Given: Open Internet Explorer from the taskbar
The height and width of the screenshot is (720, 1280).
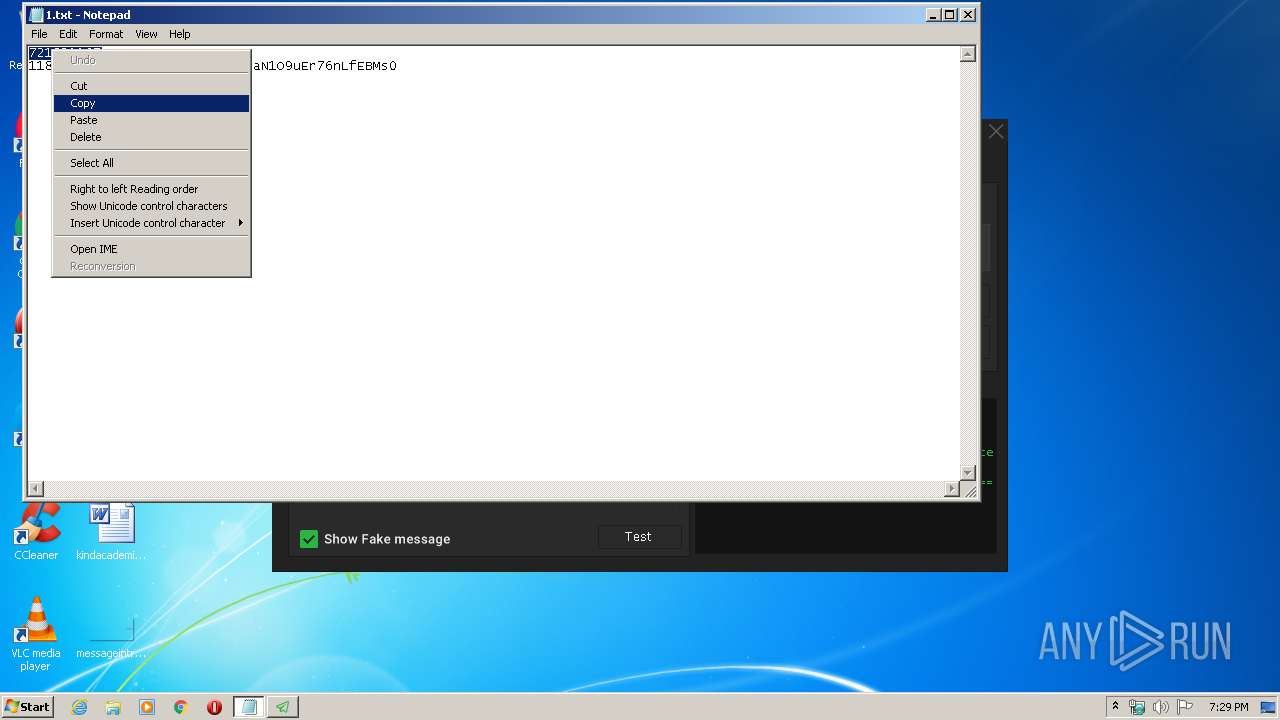Looking at the screenshot, I should [x=80, y=707].
